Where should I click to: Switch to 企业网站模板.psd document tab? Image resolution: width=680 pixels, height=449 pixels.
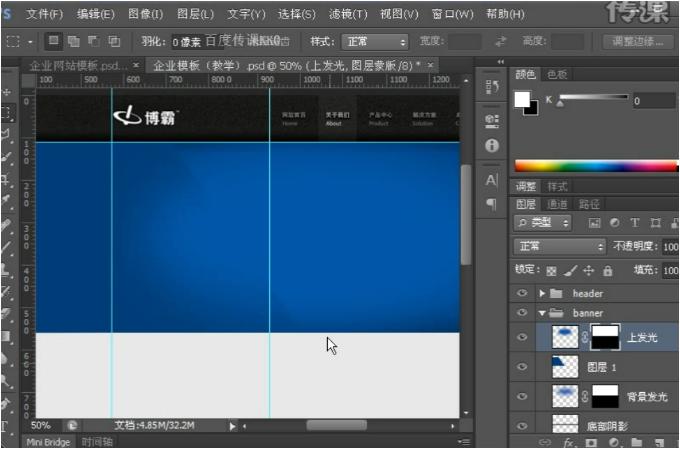coord(79,66)
